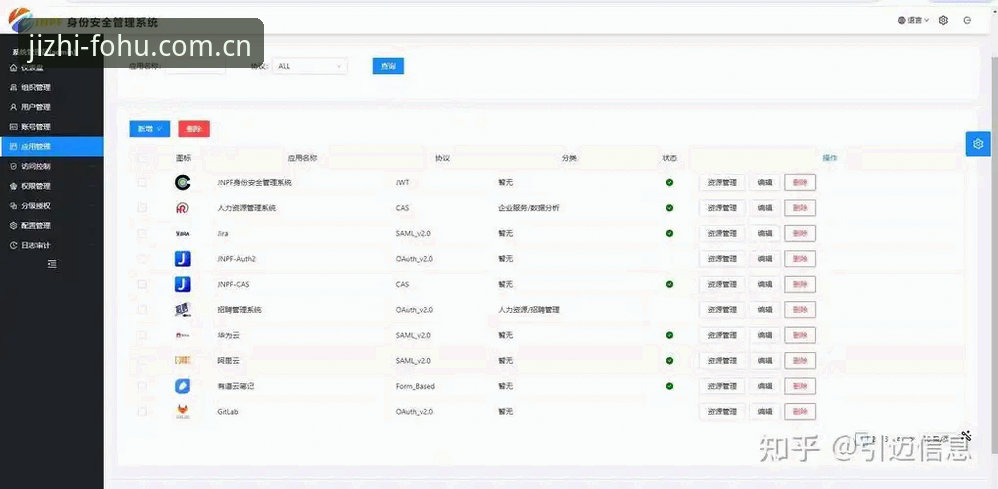Image resolution: width=998 pixels, height=489 pixels.
Task: Click green status icon for JNPF身份安全管理系统
Action: coord(670,183)
